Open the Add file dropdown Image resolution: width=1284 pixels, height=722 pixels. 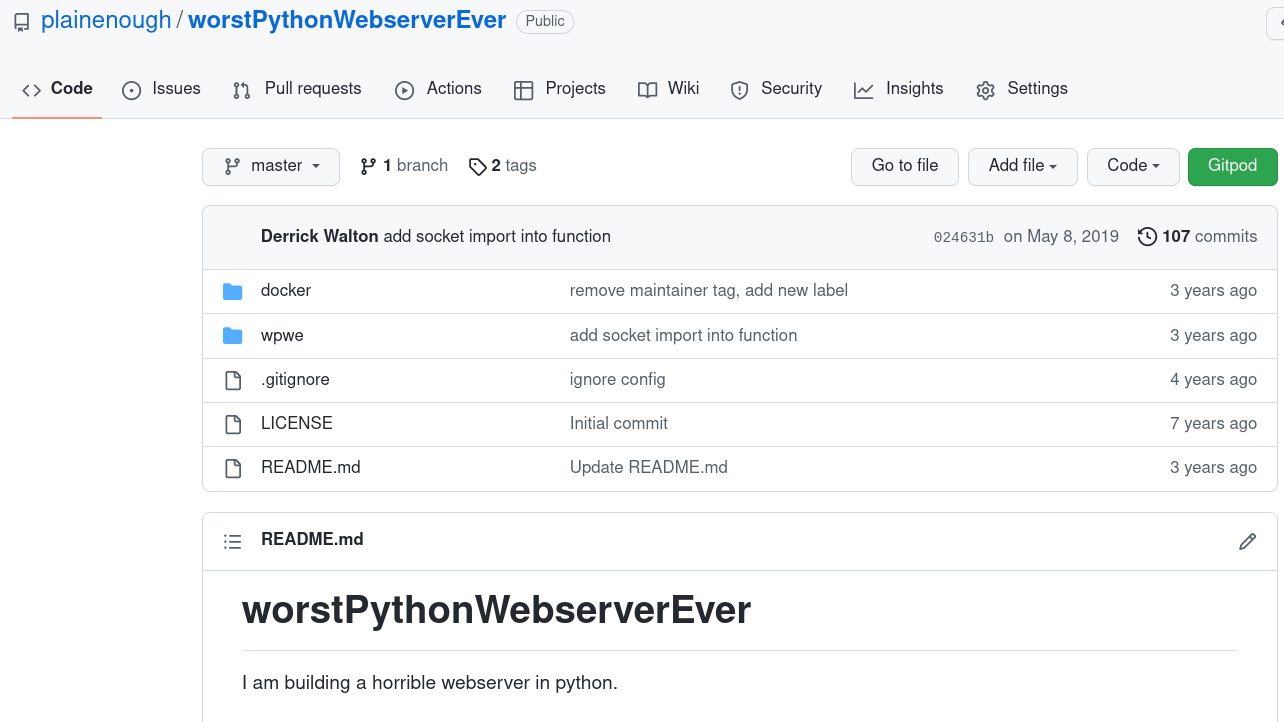coord(1022,166)
